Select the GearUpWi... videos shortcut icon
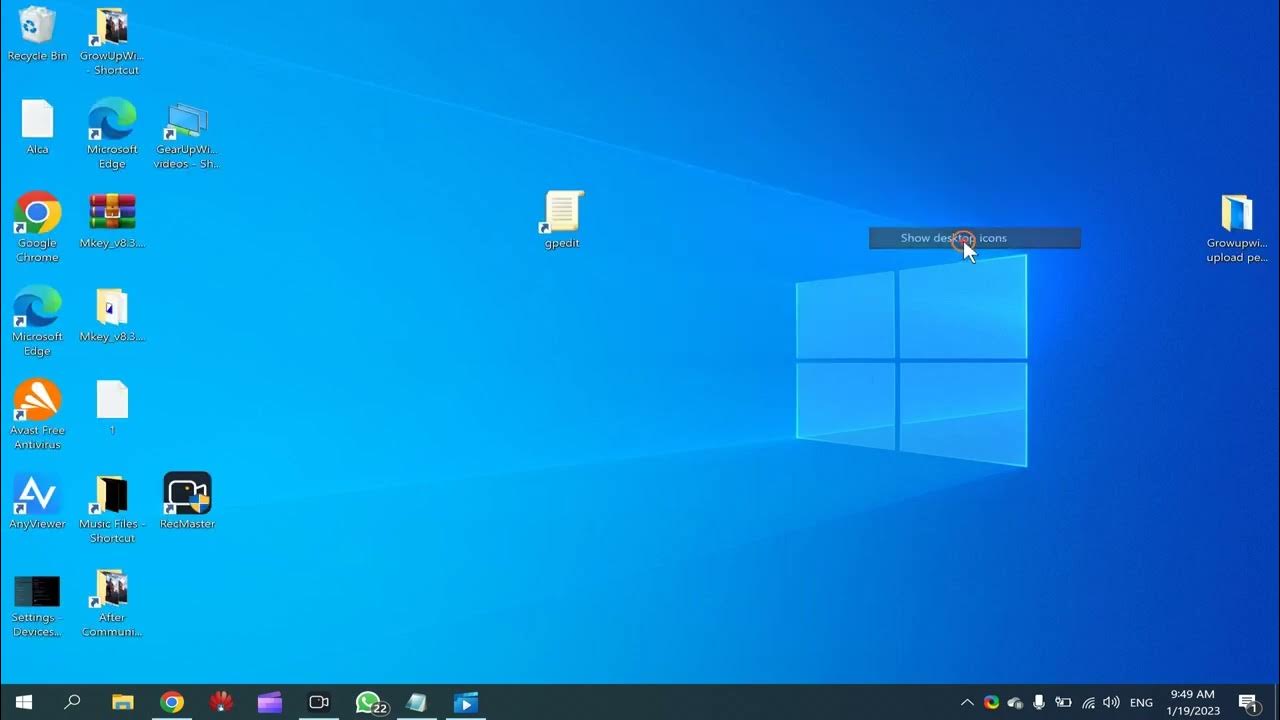The width and height of the screenshot is (1280, 720). coord(187,134)
